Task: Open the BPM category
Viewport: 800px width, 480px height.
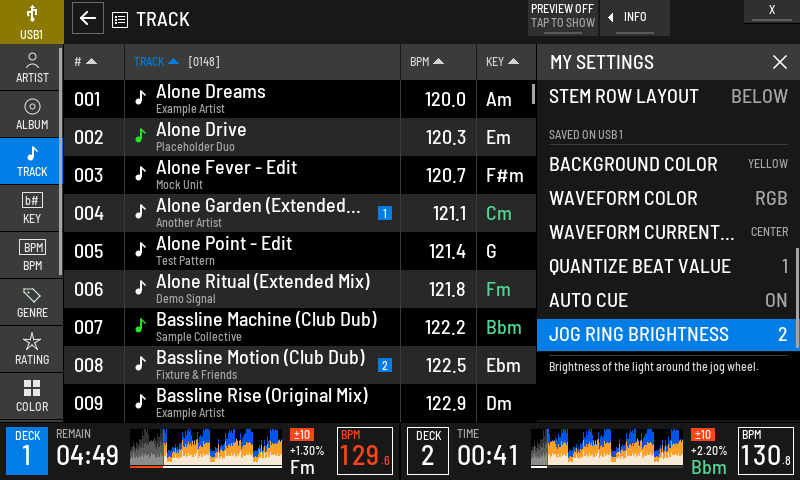Action: [32, 256]
